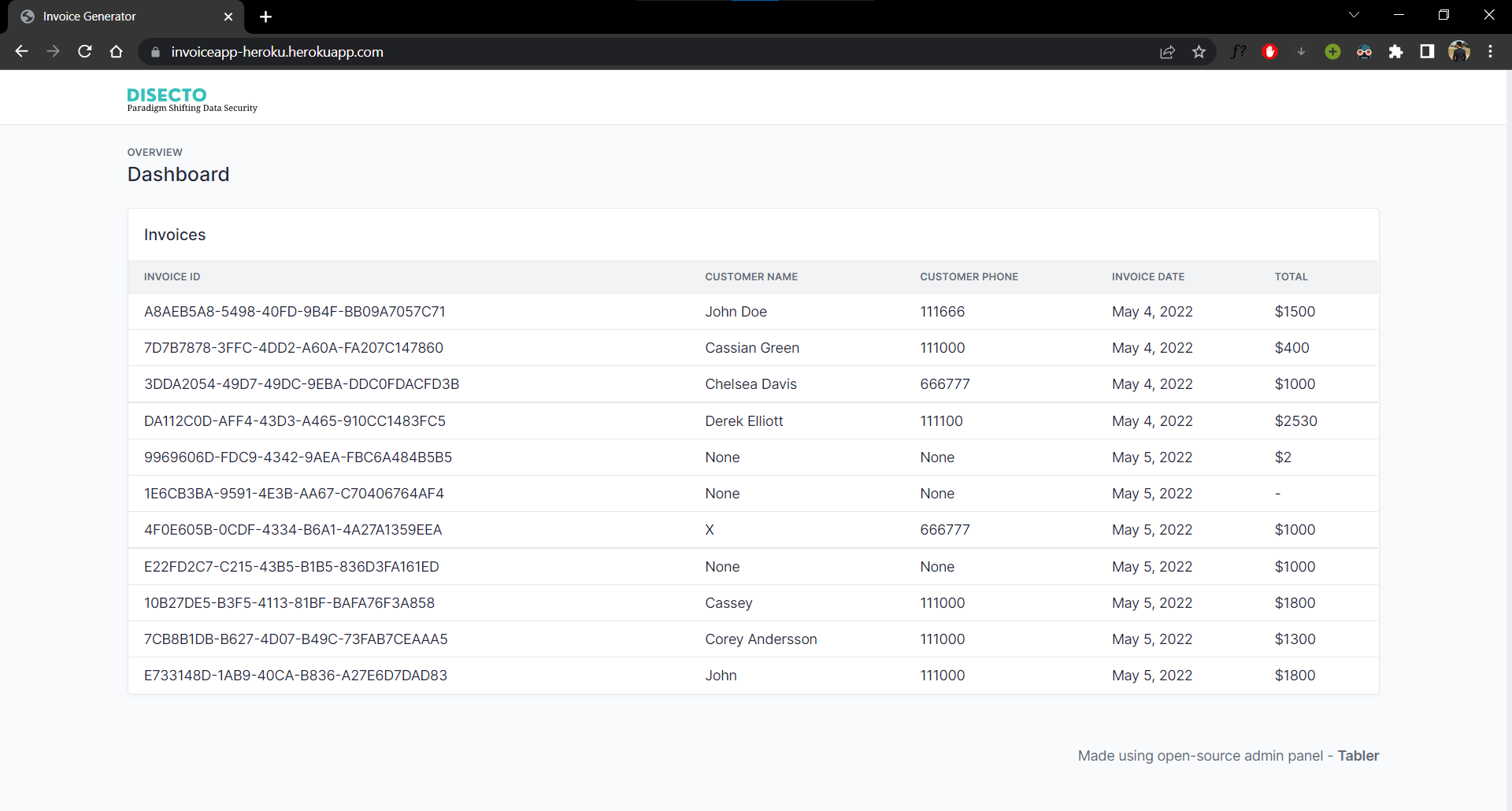This screenshot has width=1512, height=811.
Task: Open the AdBlock extension
Action: [1269, 51]
